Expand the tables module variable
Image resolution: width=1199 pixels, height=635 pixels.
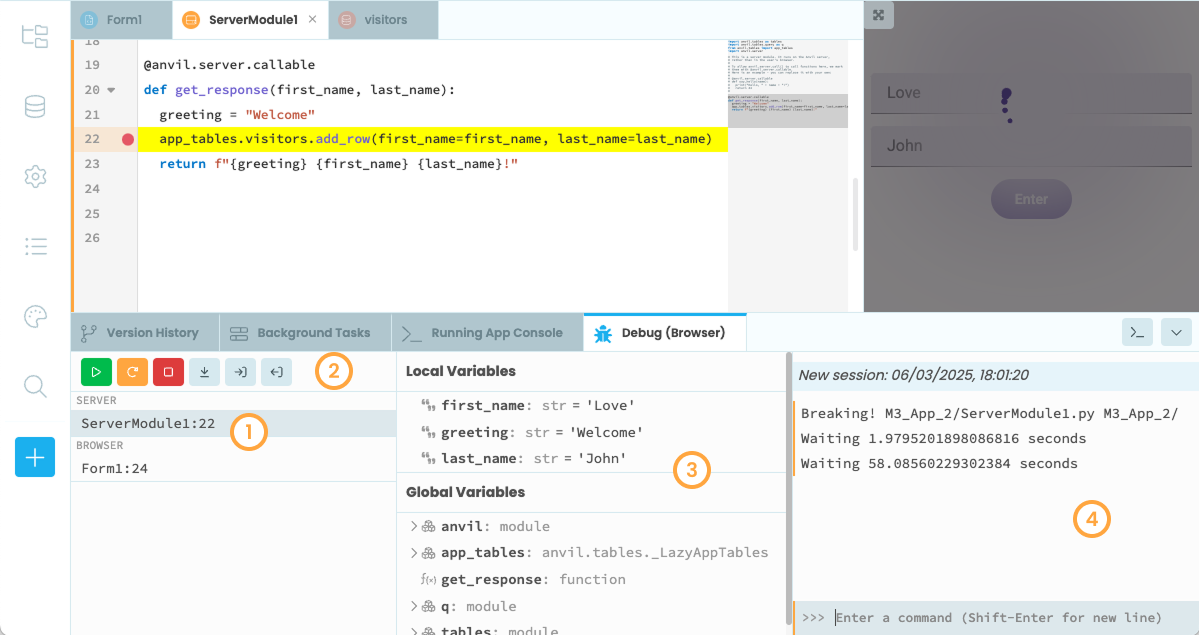(x=414, y=630)
